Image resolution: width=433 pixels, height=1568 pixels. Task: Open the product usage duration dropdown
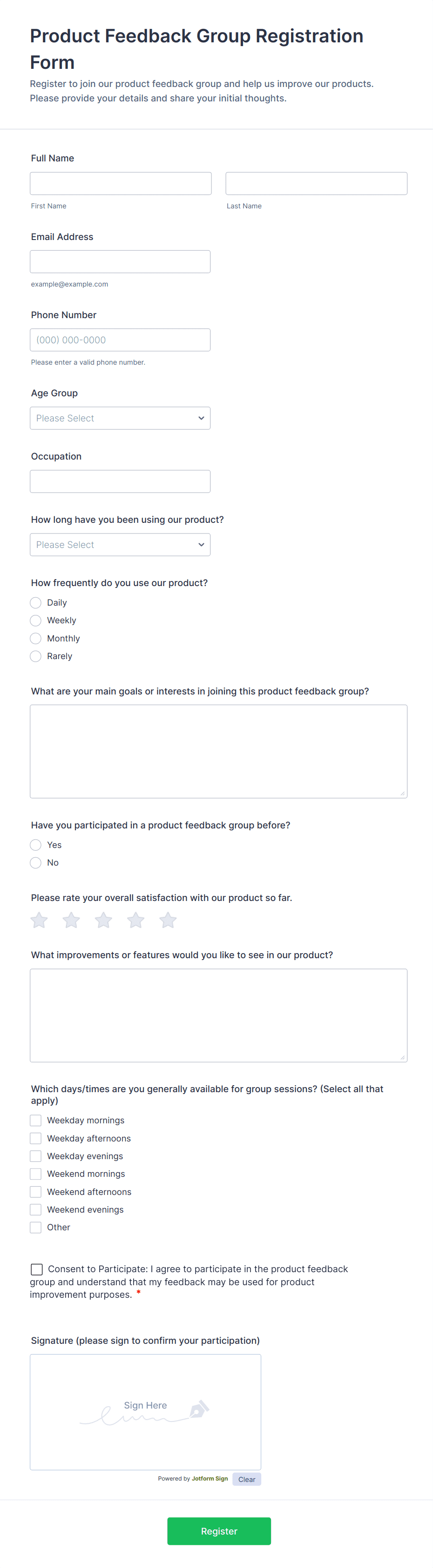120,544
